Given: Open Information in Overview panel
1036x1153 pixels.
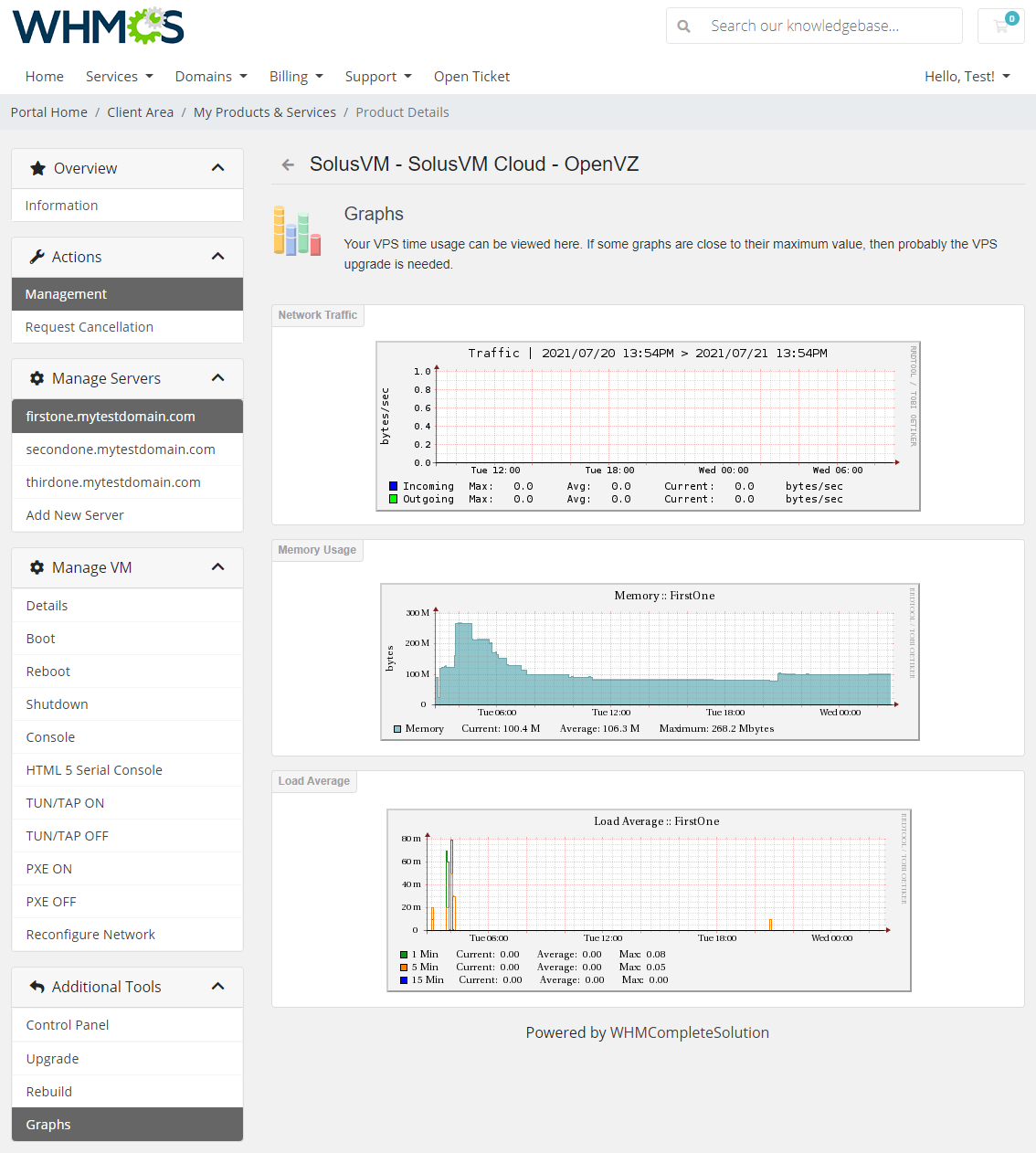Looking at the screenshot, I should 127,206.
